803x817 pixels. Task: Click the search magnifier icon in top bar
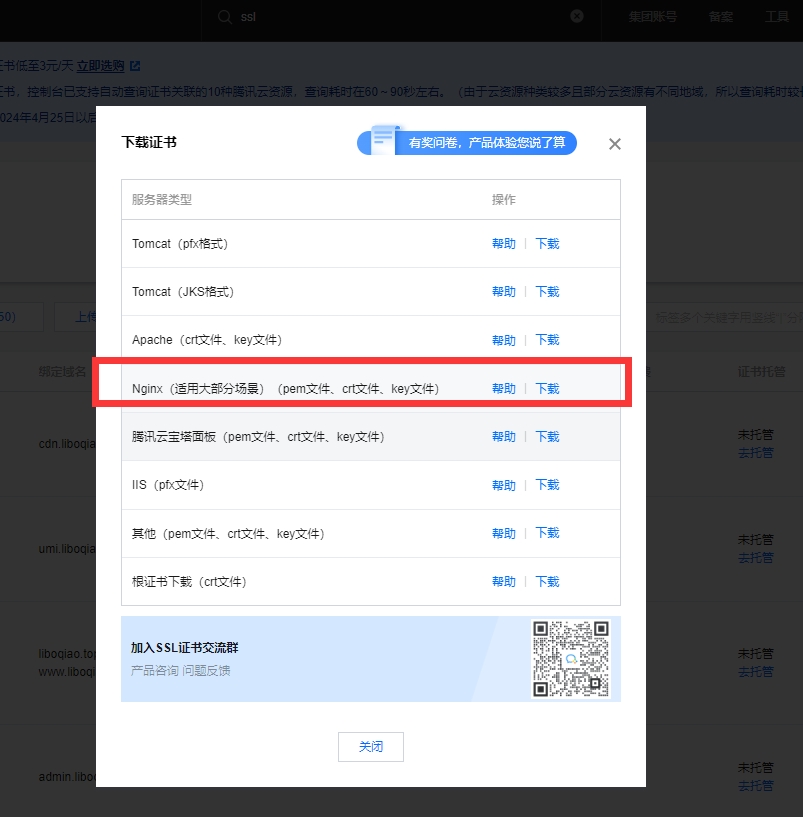click(224, 17)
